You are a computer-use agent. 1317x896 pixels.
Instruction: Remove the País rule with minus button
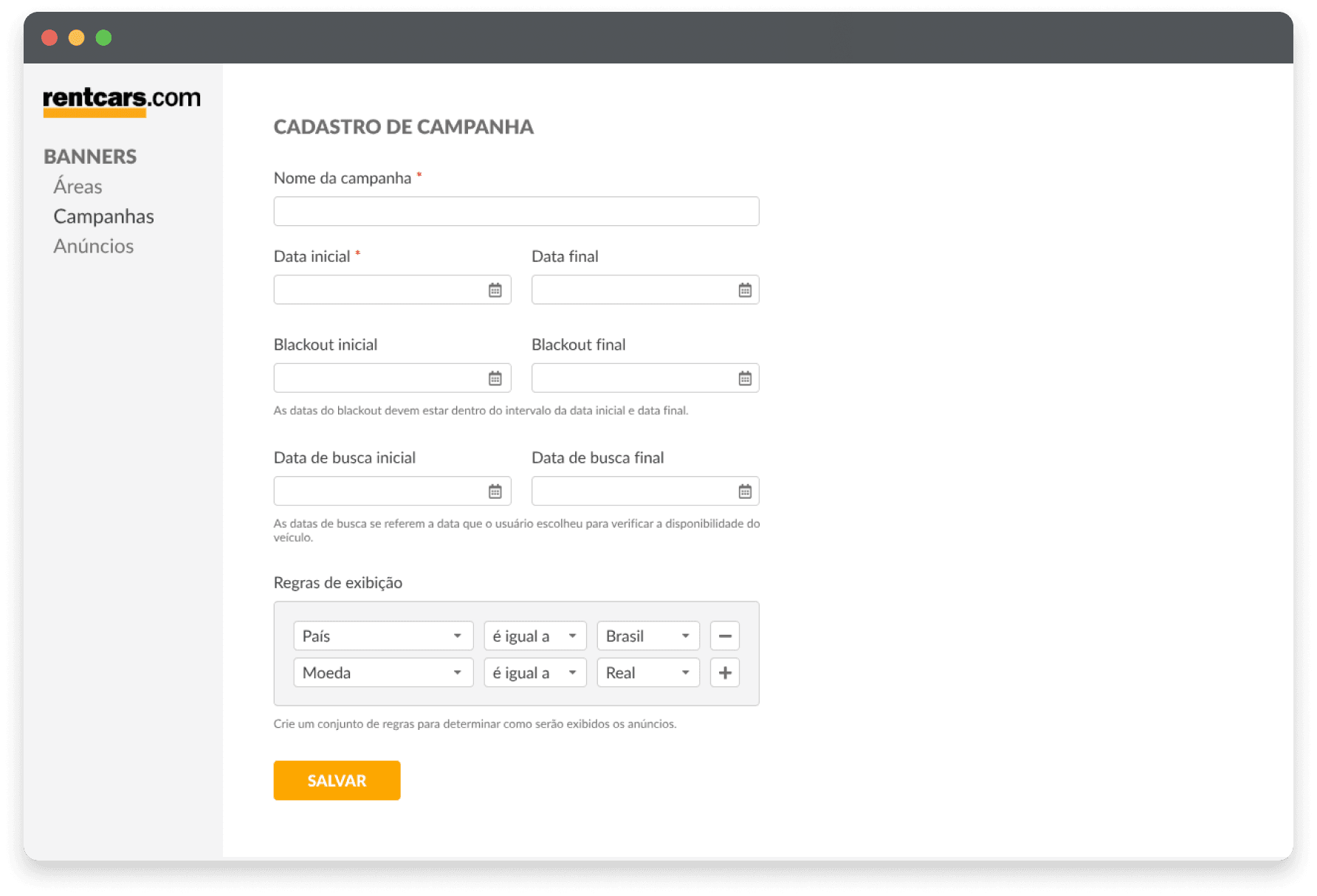click(725, 635)
